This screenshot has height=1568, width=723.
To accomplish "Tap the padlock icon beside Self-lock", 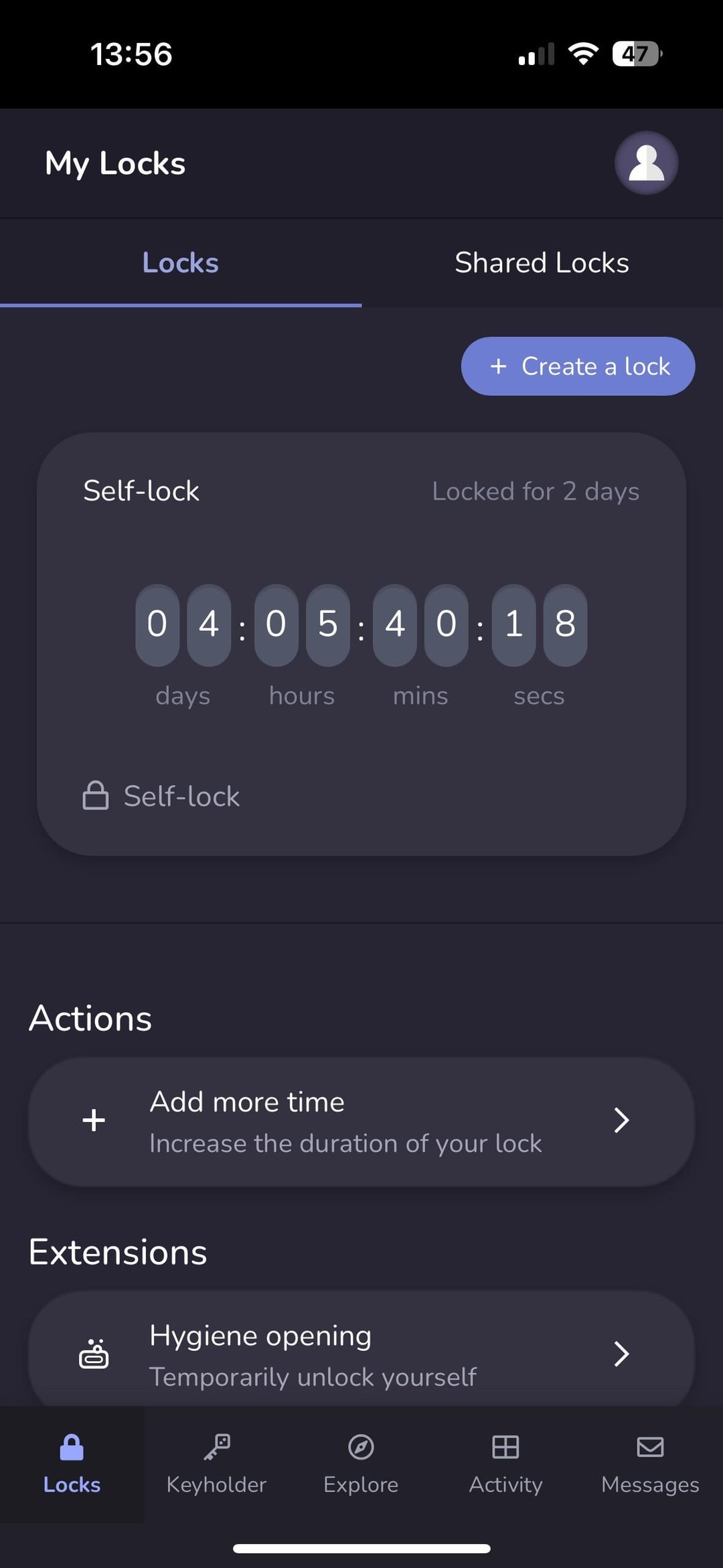I will [95, 796].
